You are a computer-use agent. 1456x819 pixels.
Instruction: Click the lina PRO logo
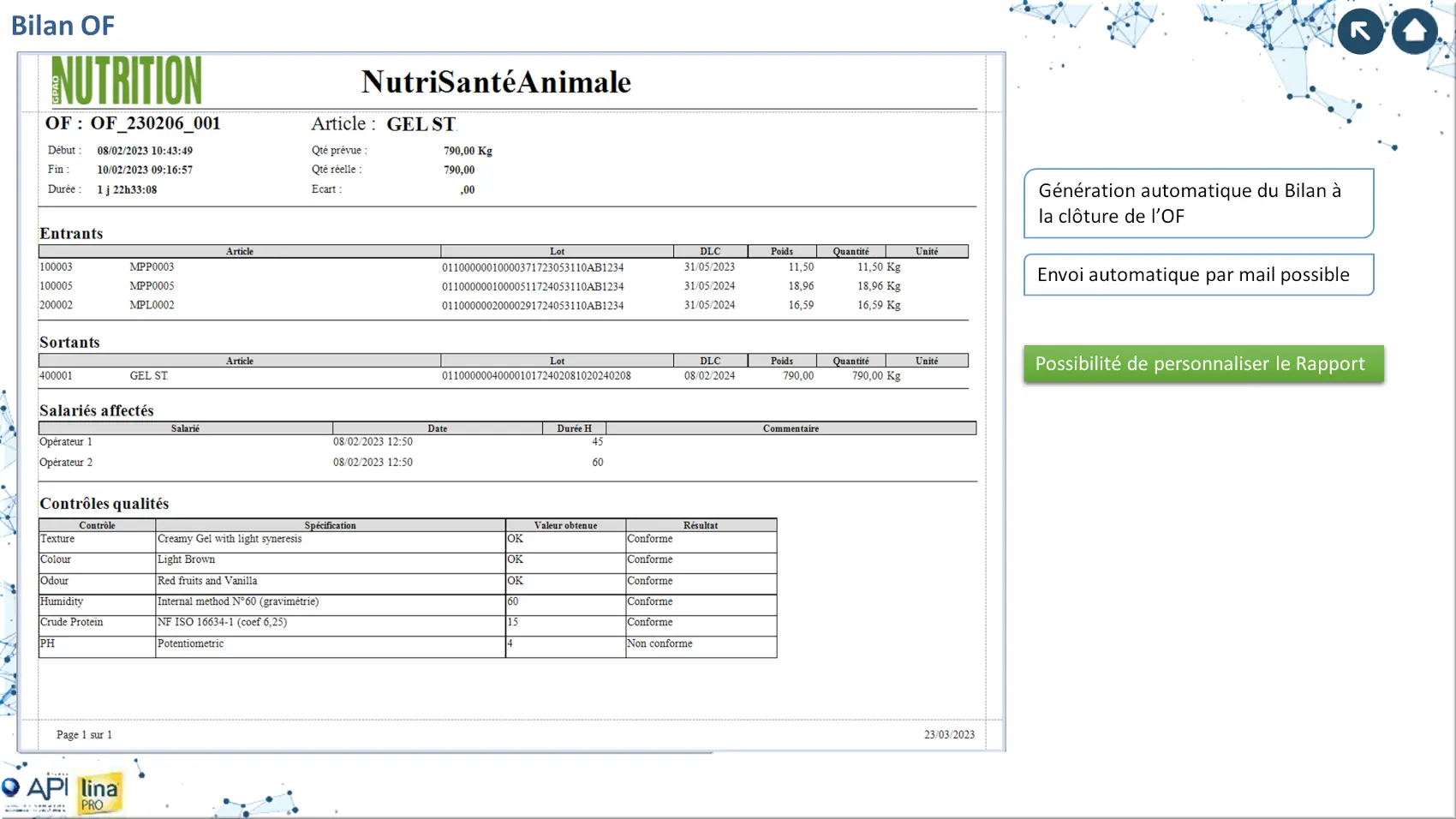pyautogui.click(x=99, y=793)
